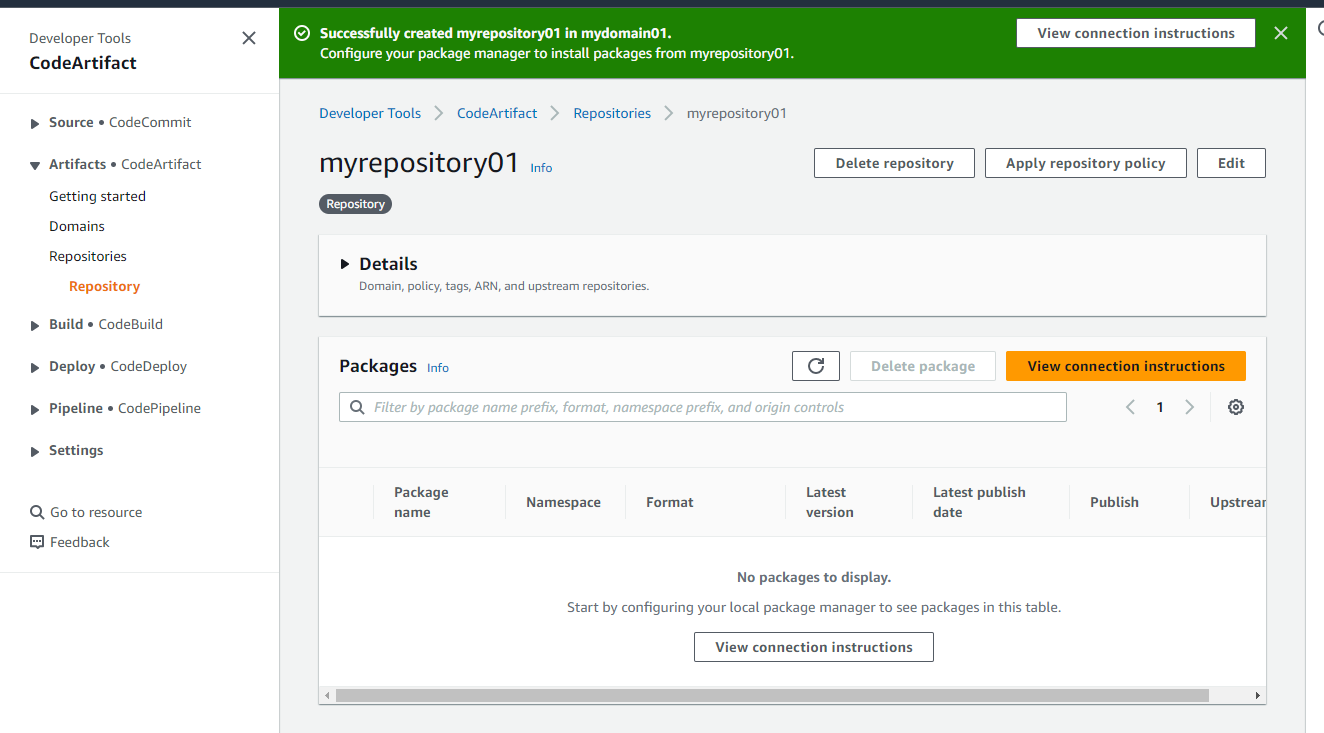Click View connection instructions in the green banner
The height and width of the screenshot is (733, 1324).
[x=1136, y=33]
